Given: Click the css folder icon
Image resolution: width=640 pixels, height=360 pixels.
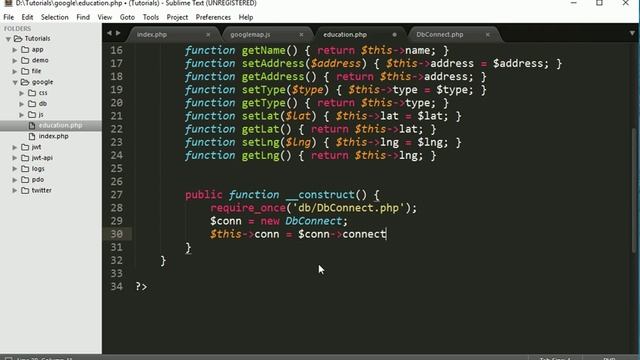Looking at the screenshot, I should (32, 93).
